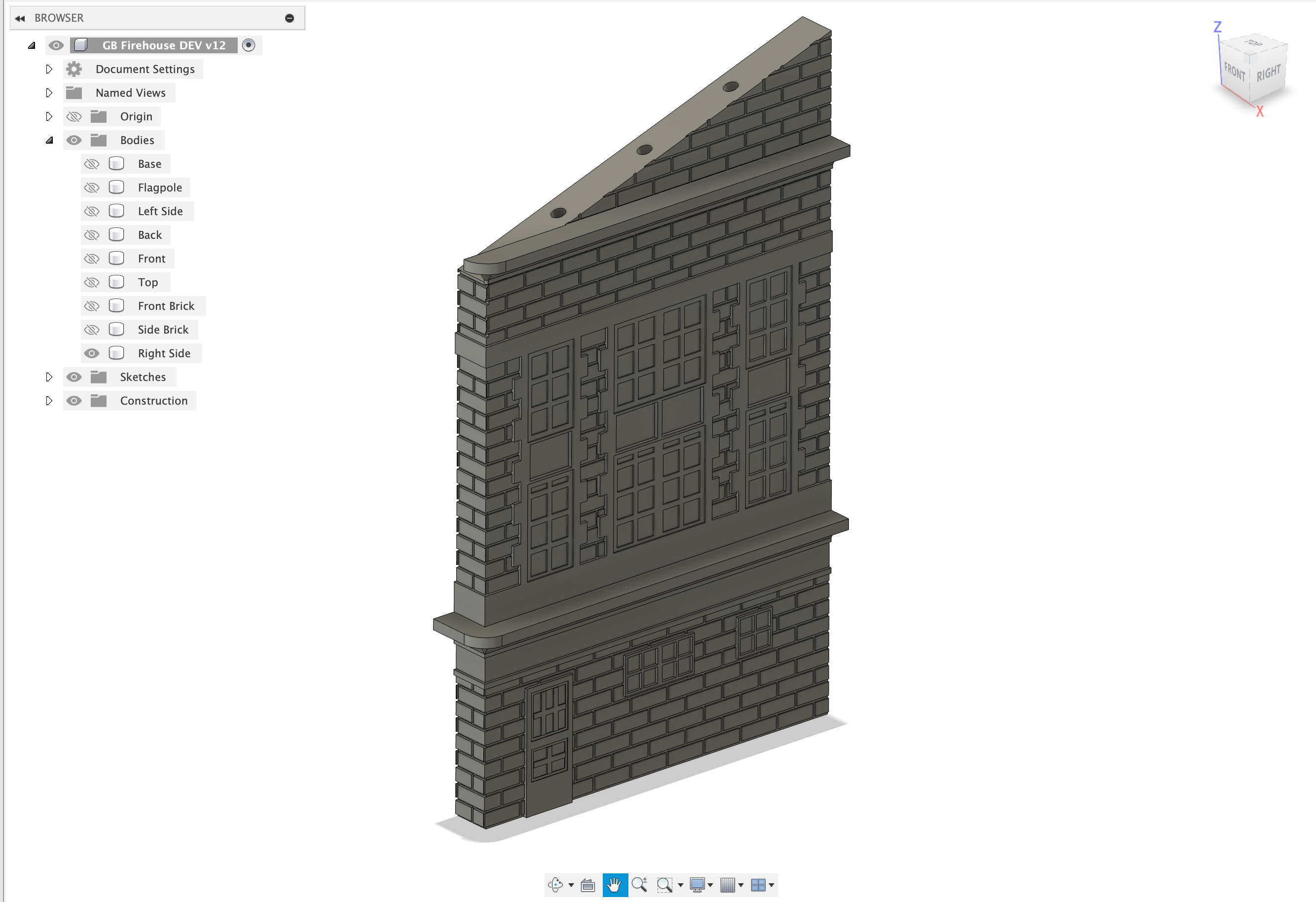
Task: Show the Flagpole body
Action: pos(92,188)
